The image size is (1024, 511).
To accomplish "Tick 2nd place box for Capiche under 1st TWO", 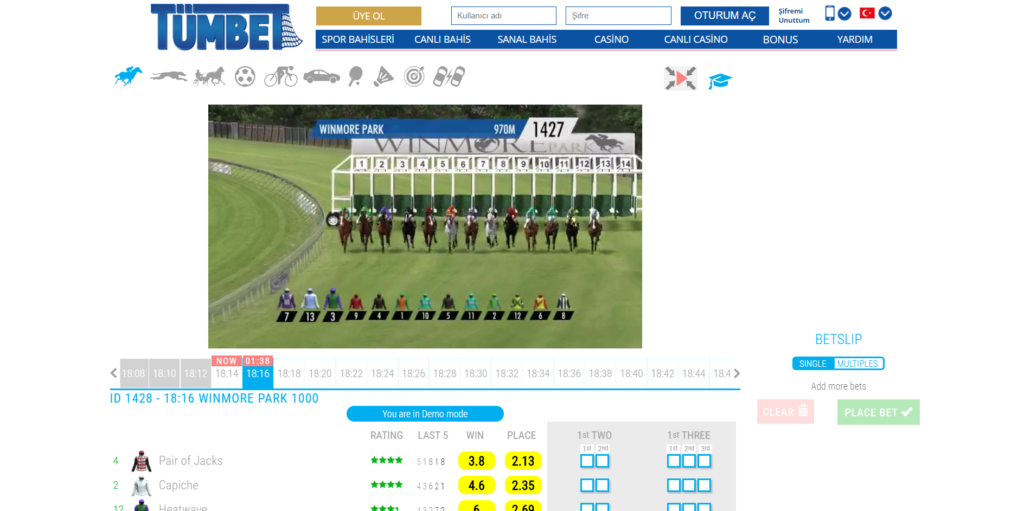I will click(602, 485).
